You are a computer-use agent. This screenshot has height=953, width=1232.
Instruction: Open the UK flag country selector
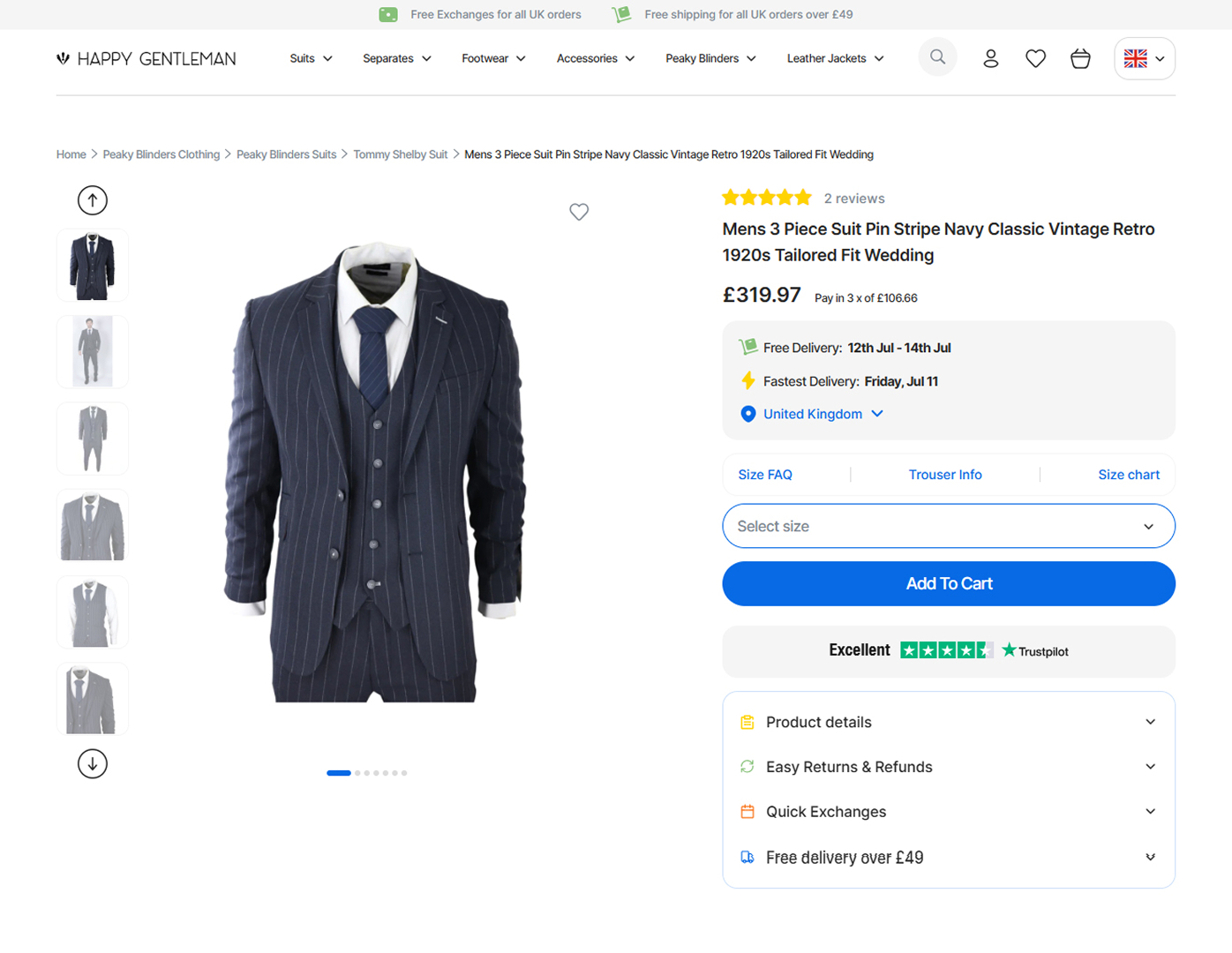[1145, 58]
